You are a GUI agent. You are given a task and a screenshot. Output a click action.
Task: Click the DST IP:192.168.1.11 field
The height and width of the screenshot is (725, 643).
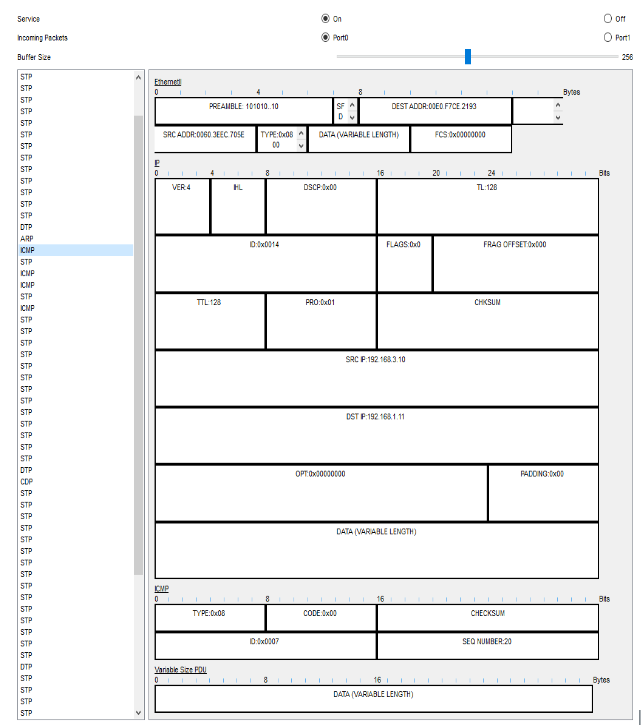(377, 436)
